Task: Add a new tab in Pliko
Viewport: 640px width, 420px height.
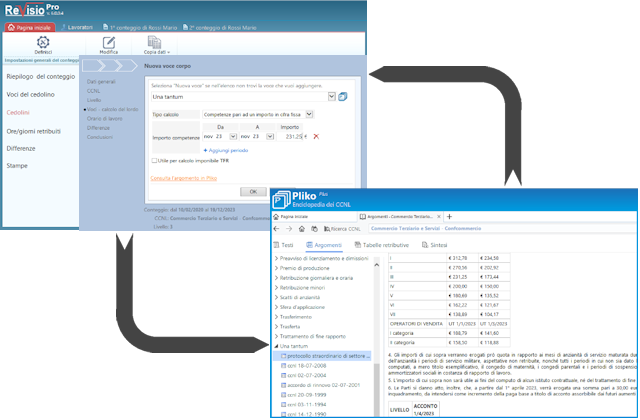Action: coord(449,216)
